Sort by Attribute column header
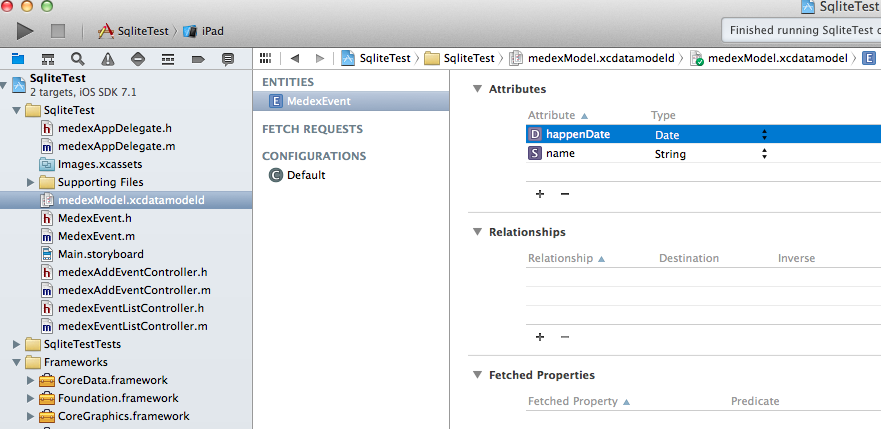Screen dimensions: 881x429 [x=558, y=115]
